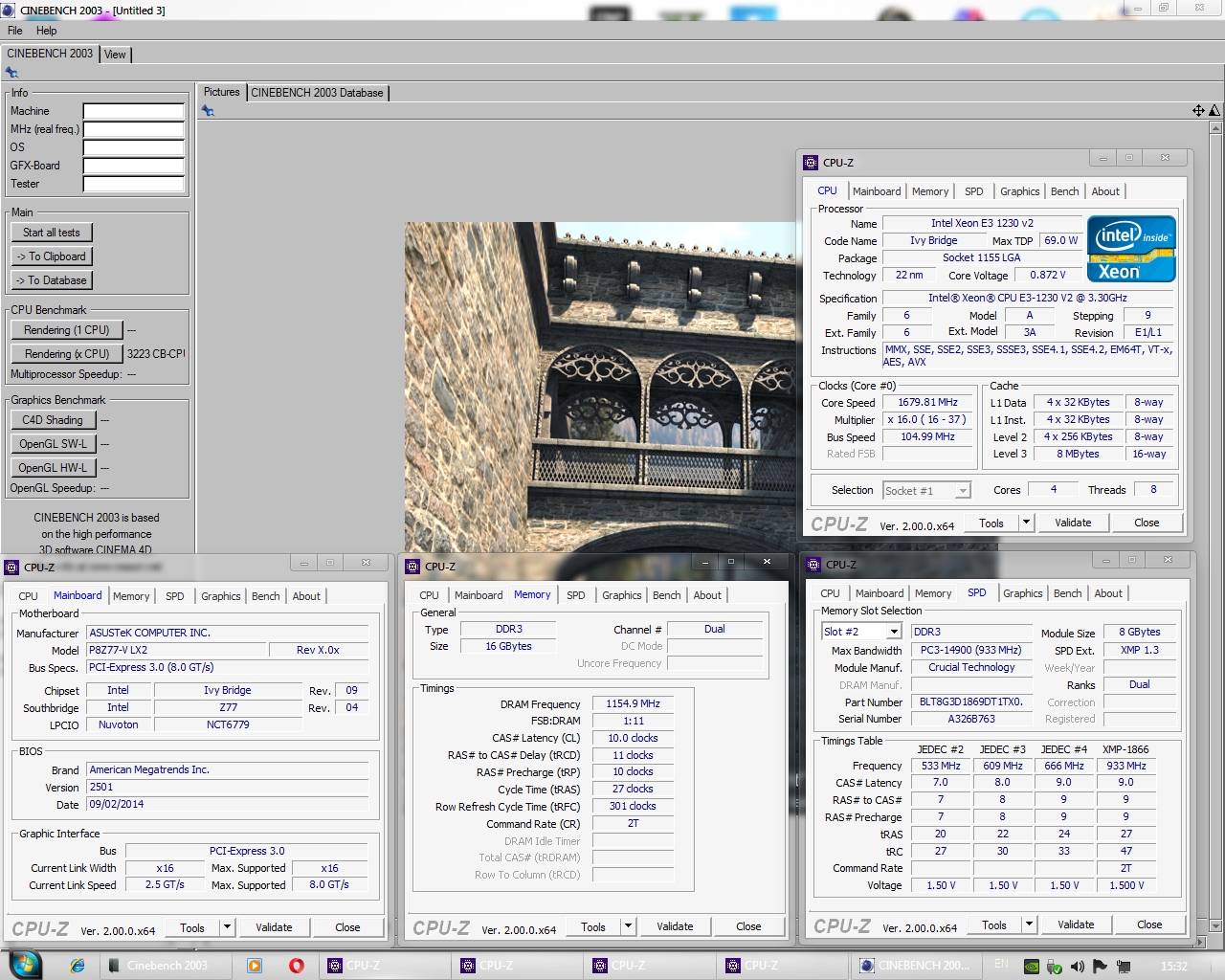Click the four-arrow move icon in Pictures panel
This screenshot has width=1225, height=980.
(x=1198, y=111)
